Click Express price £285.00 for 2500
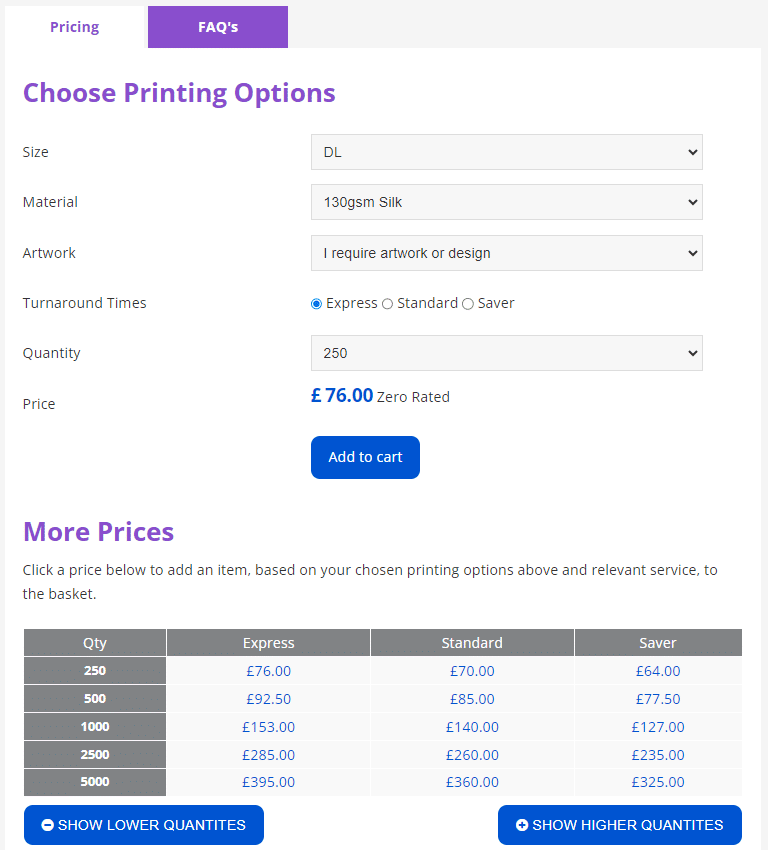Image resolution: width=768 pixels, height=850 pixels. coord(268,755)
